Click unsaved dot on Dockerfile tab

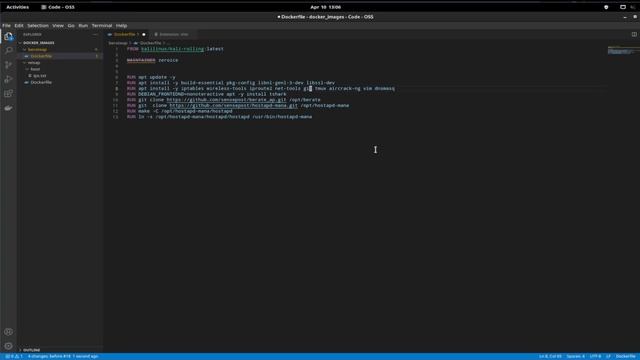click(x=144, y=35)
